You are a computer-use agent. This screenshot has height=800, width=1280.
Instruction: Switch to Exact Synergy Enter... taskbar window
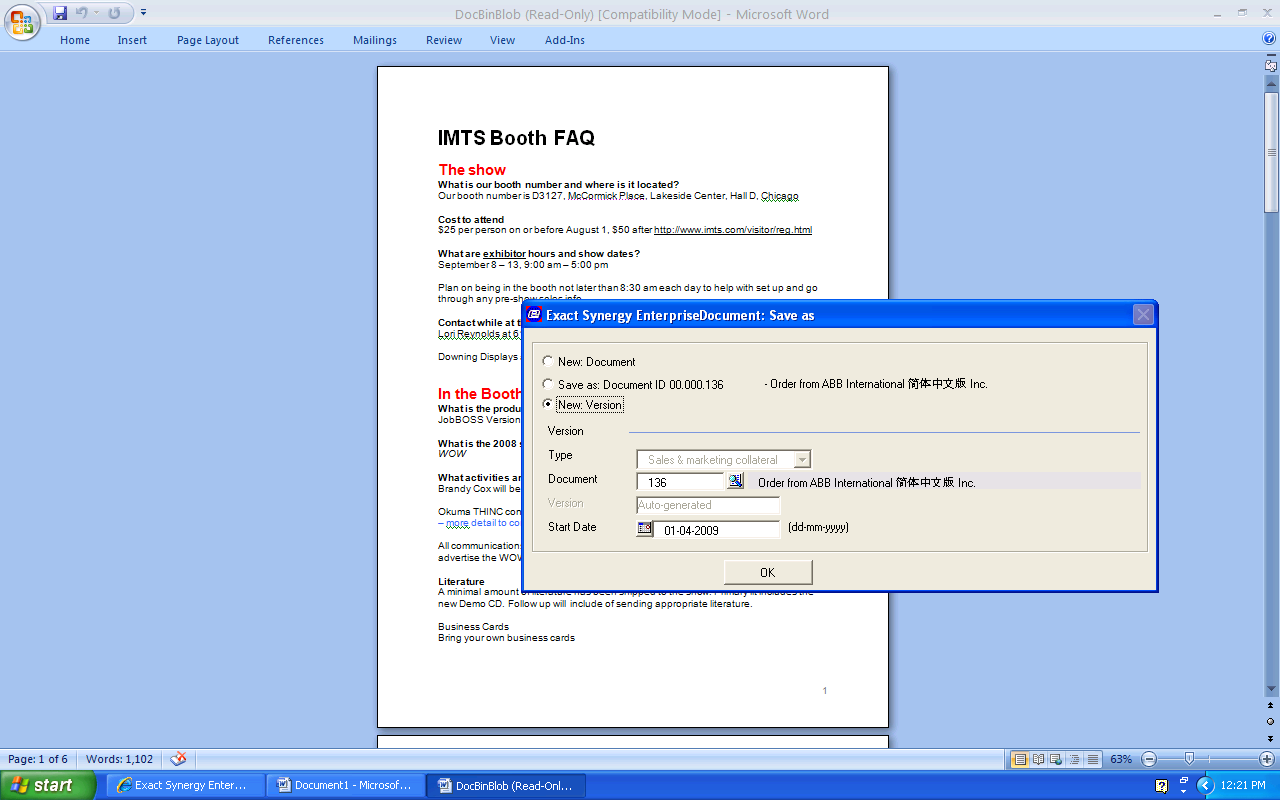[x=185, y=785]
